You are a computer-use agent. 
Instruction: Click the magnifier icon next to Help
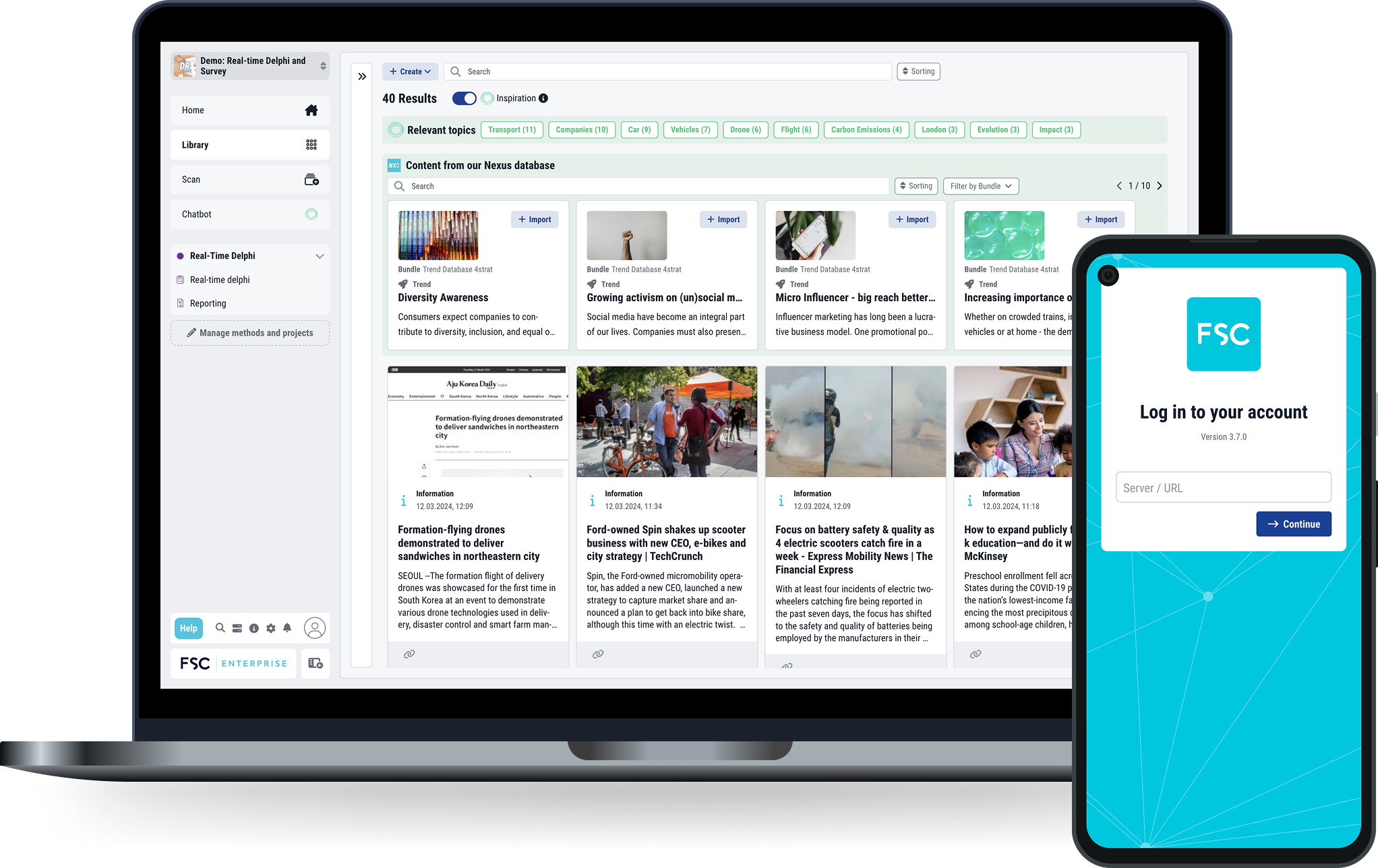coord(220,628)
